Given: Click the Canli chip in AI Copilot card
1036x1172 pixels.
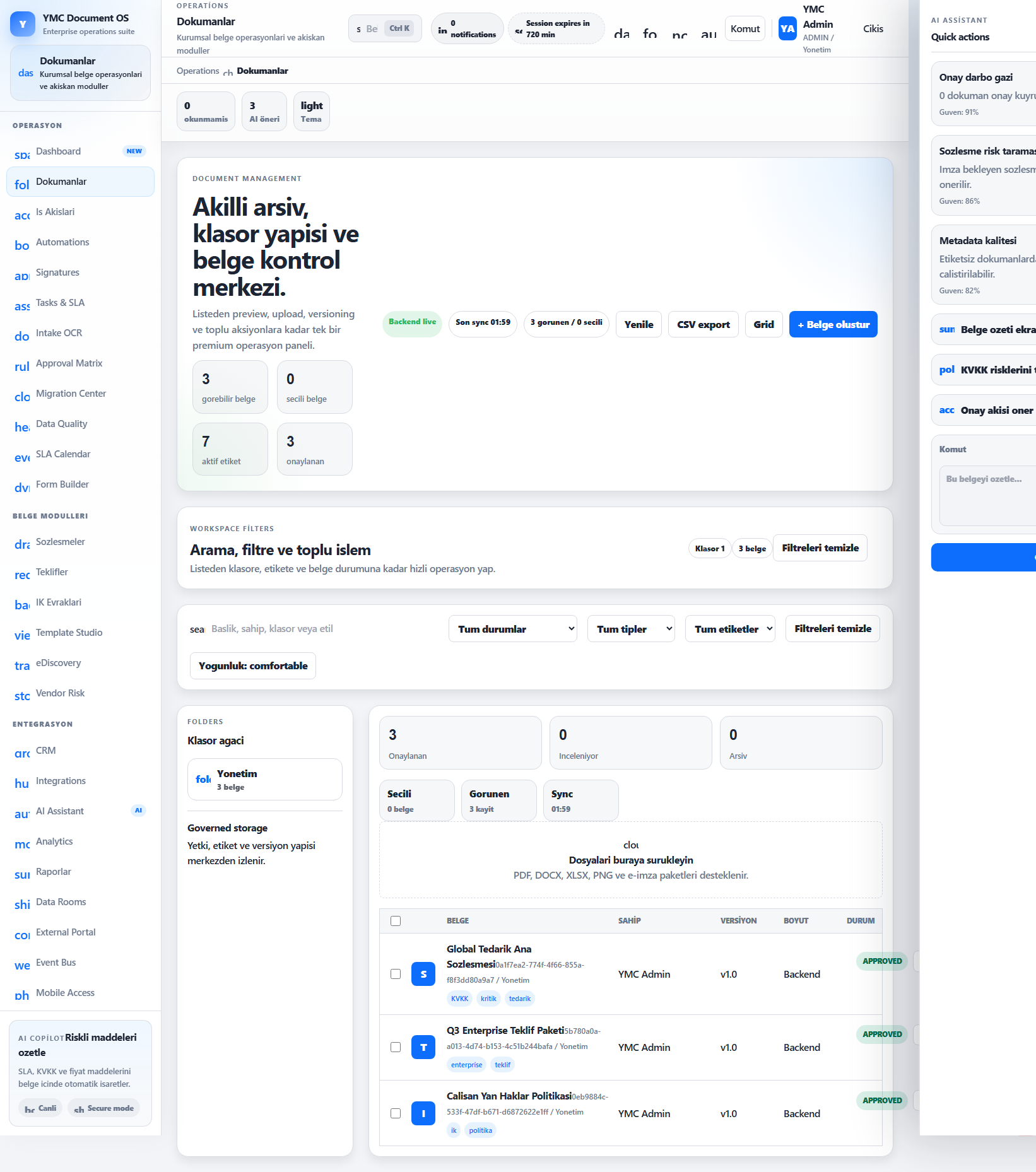Looking at the screenshot, I should pyautogui.click(x=40, y=1108).
